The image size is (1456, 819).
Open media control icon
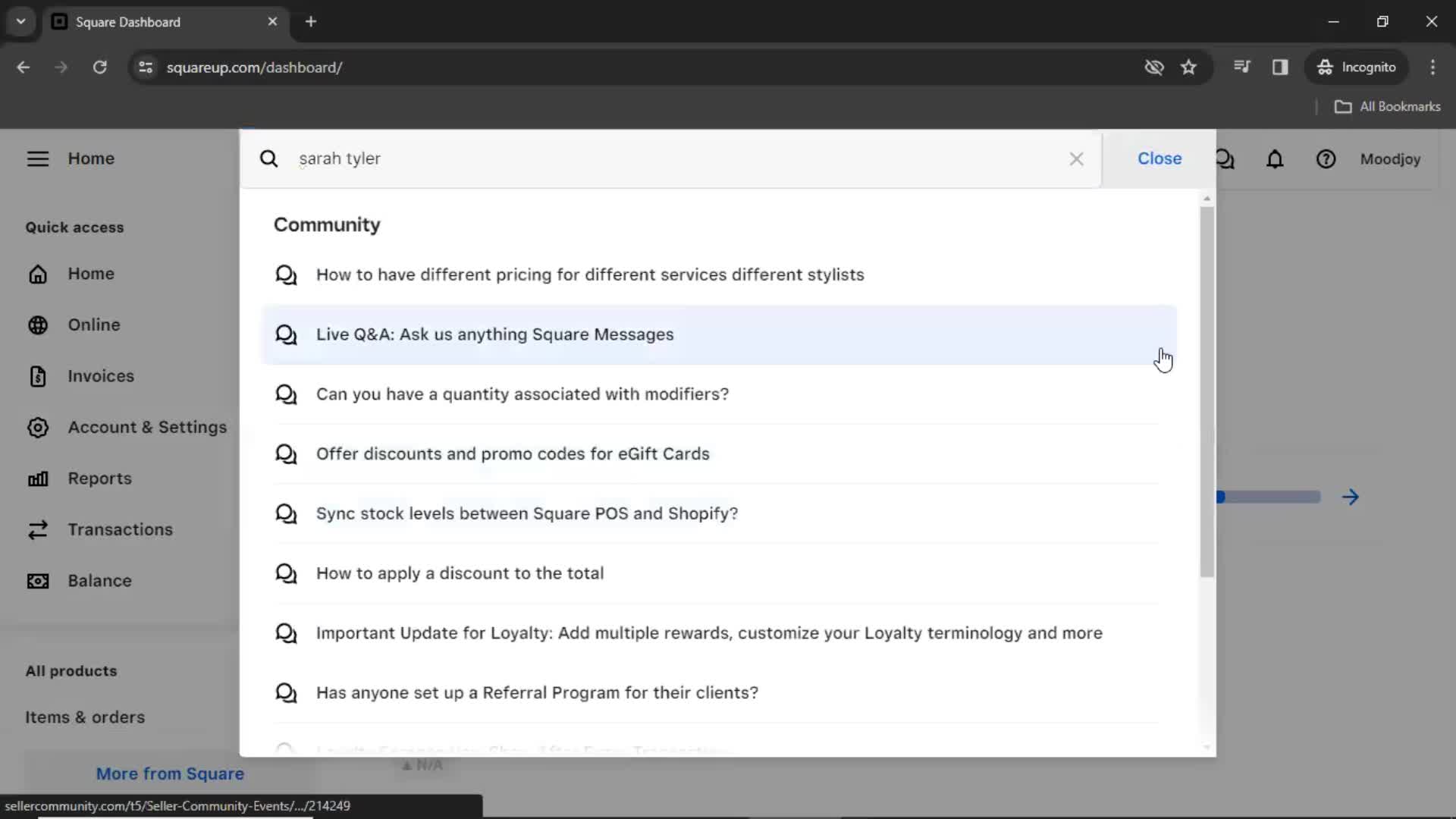coord(1241,67)
